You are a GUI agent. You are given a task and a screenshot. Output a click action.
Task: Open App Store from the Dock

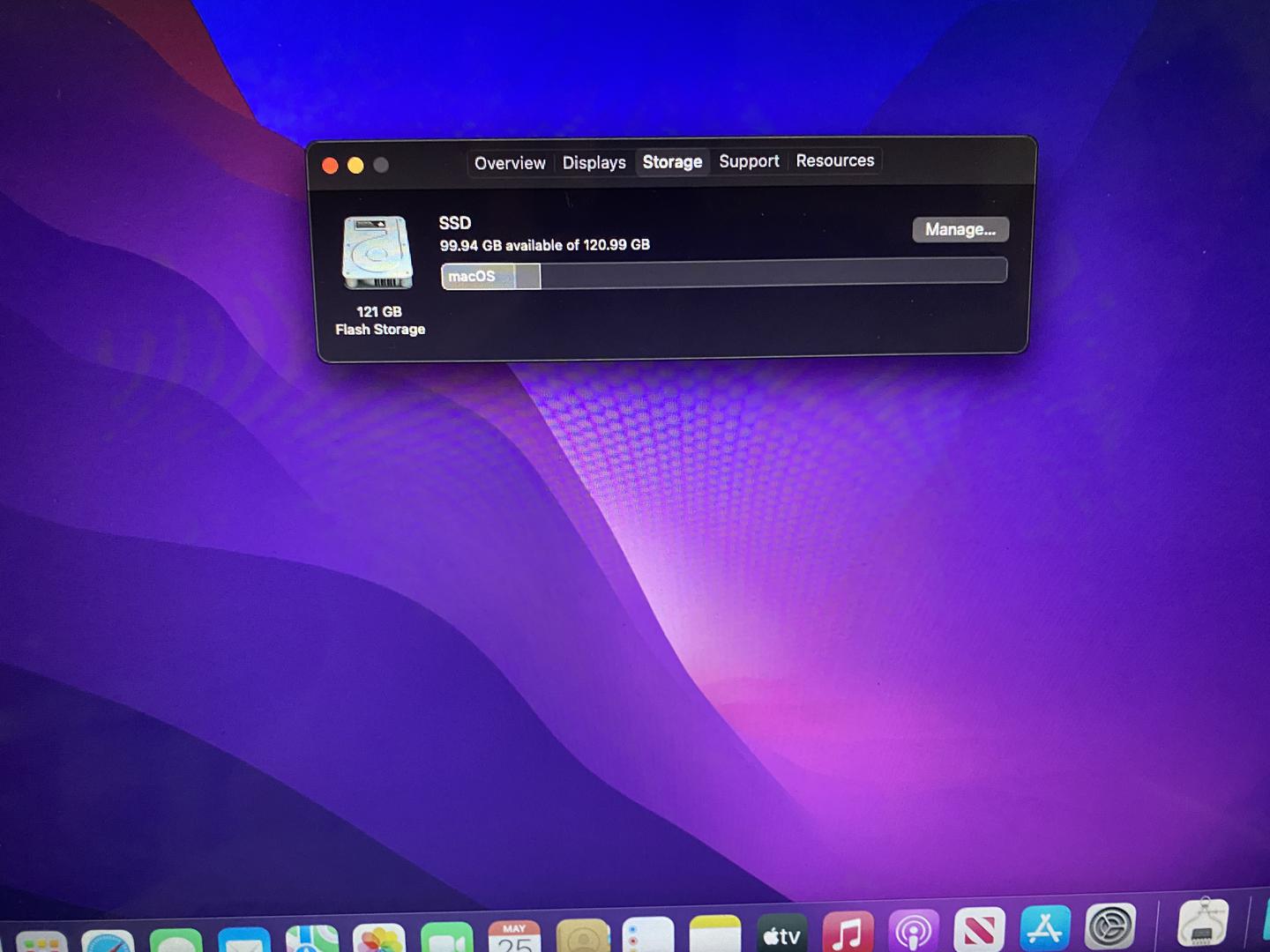(1045, 928)
